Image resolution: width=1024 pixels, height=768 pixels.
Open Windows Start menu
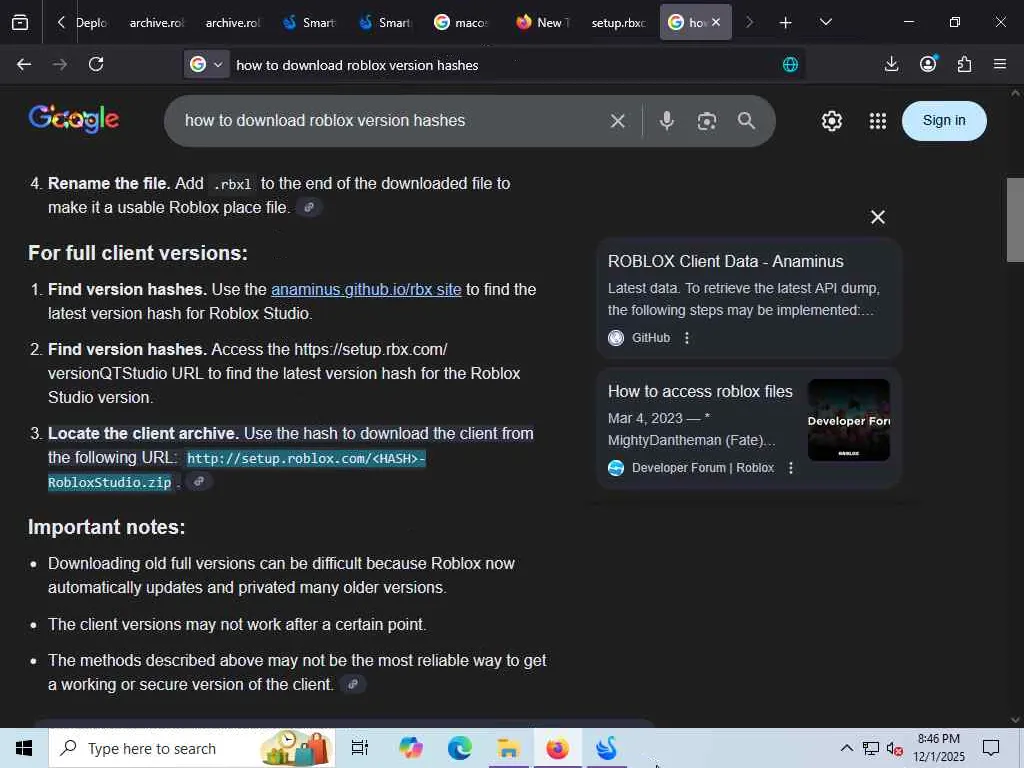coord(24,748)
